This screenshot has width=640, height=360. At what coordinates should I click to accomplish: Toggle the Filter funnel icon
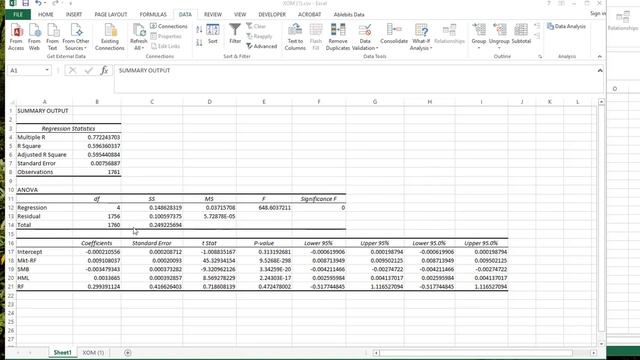pos(235,34)
